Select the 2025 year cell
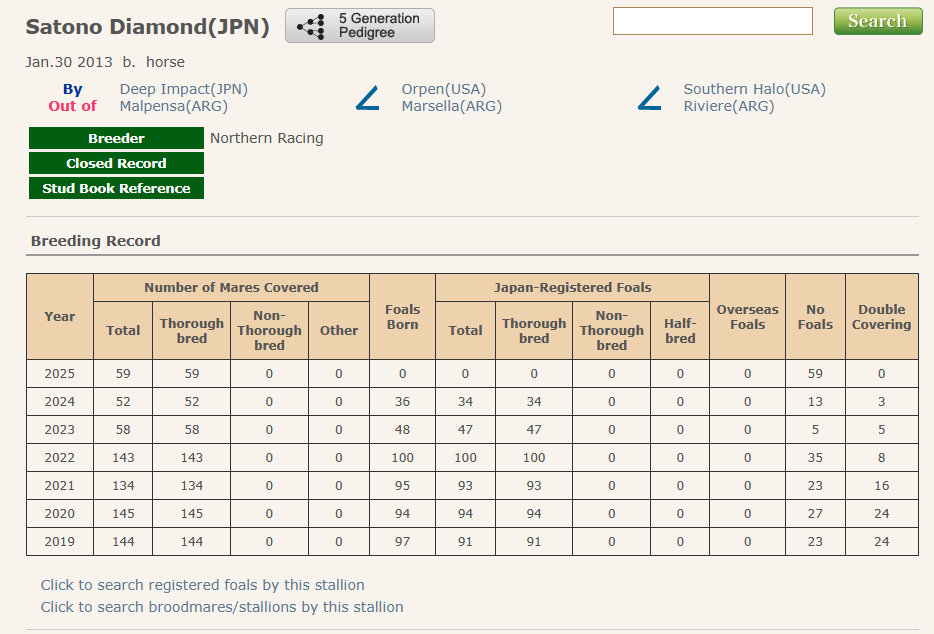934x634 pixels. click(x=60, y=374)
